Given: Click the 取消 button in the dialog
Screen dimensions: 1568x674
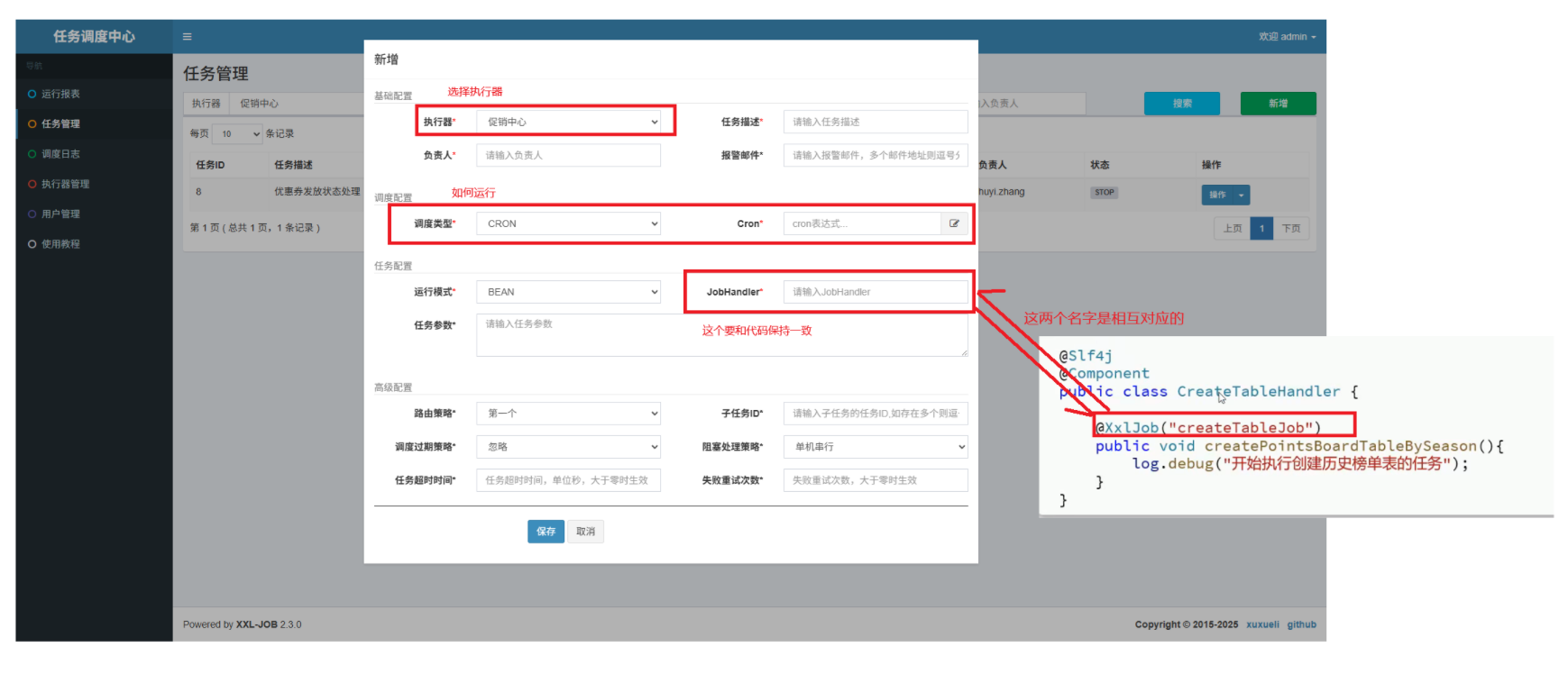Looking at the screenshot, I should 585,532.
